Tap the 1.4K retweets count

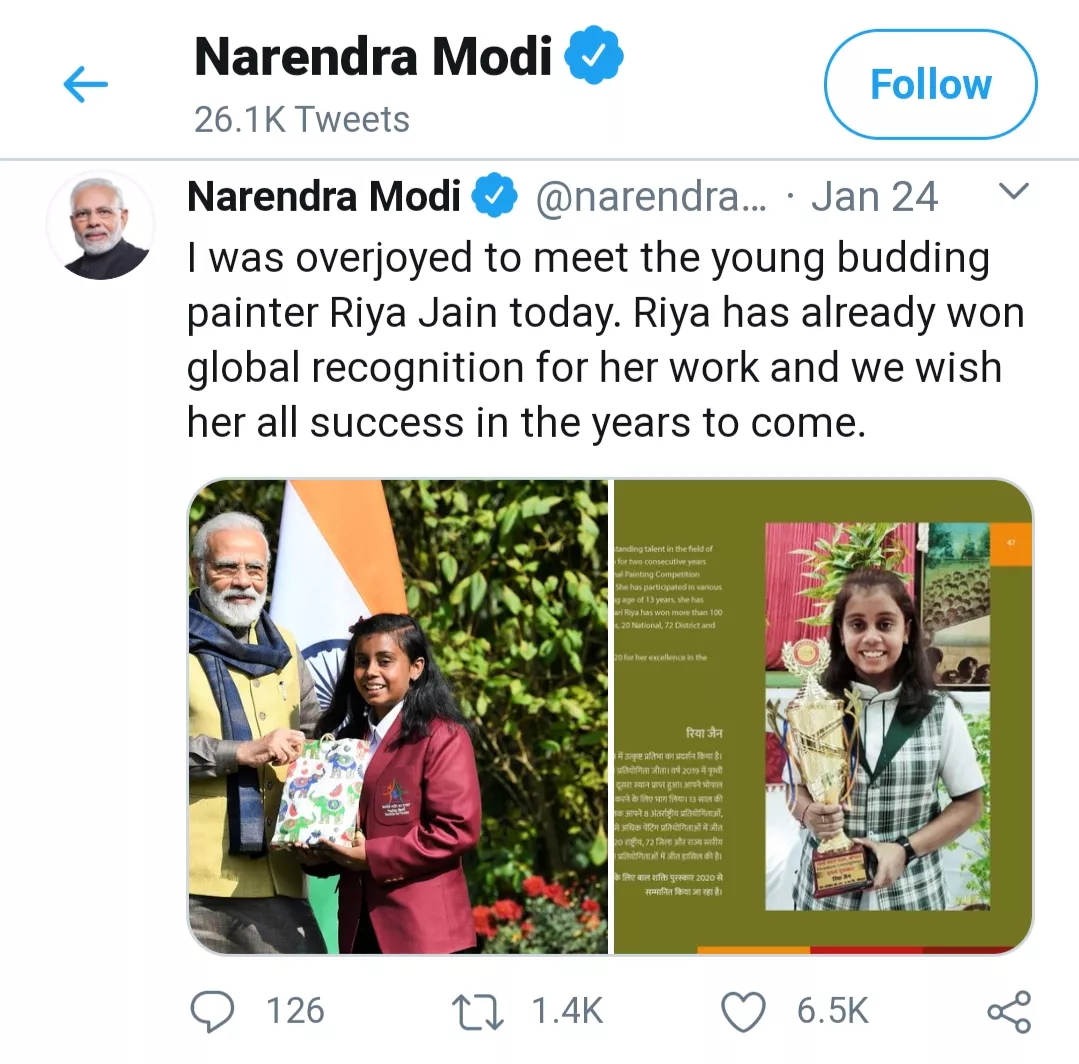tap(567, 1011)
